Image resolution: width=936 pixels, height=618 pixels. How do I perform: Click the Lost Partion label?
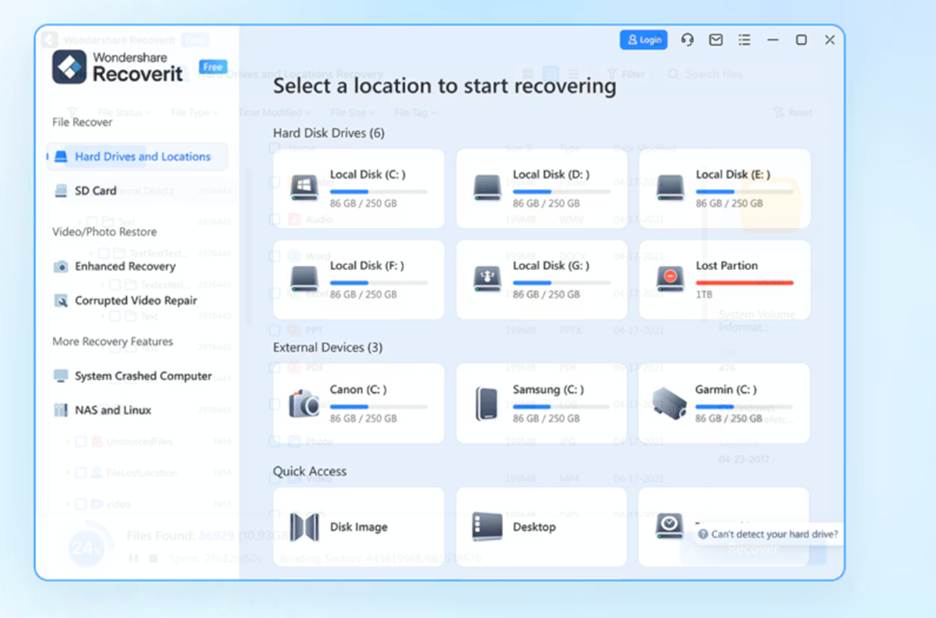point(726,265)
